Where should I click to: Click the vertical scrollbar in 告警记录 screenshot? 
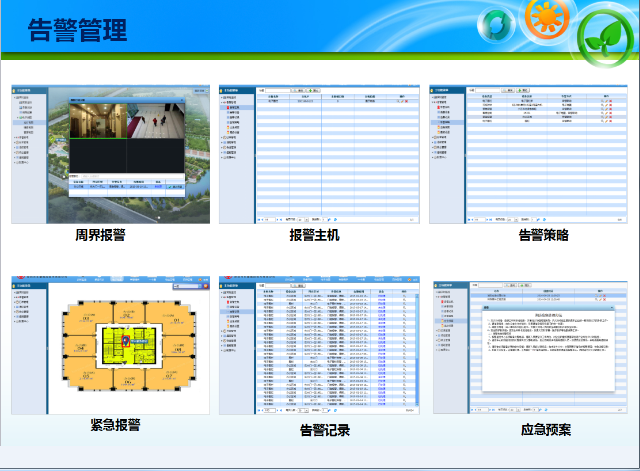point(417,348)
